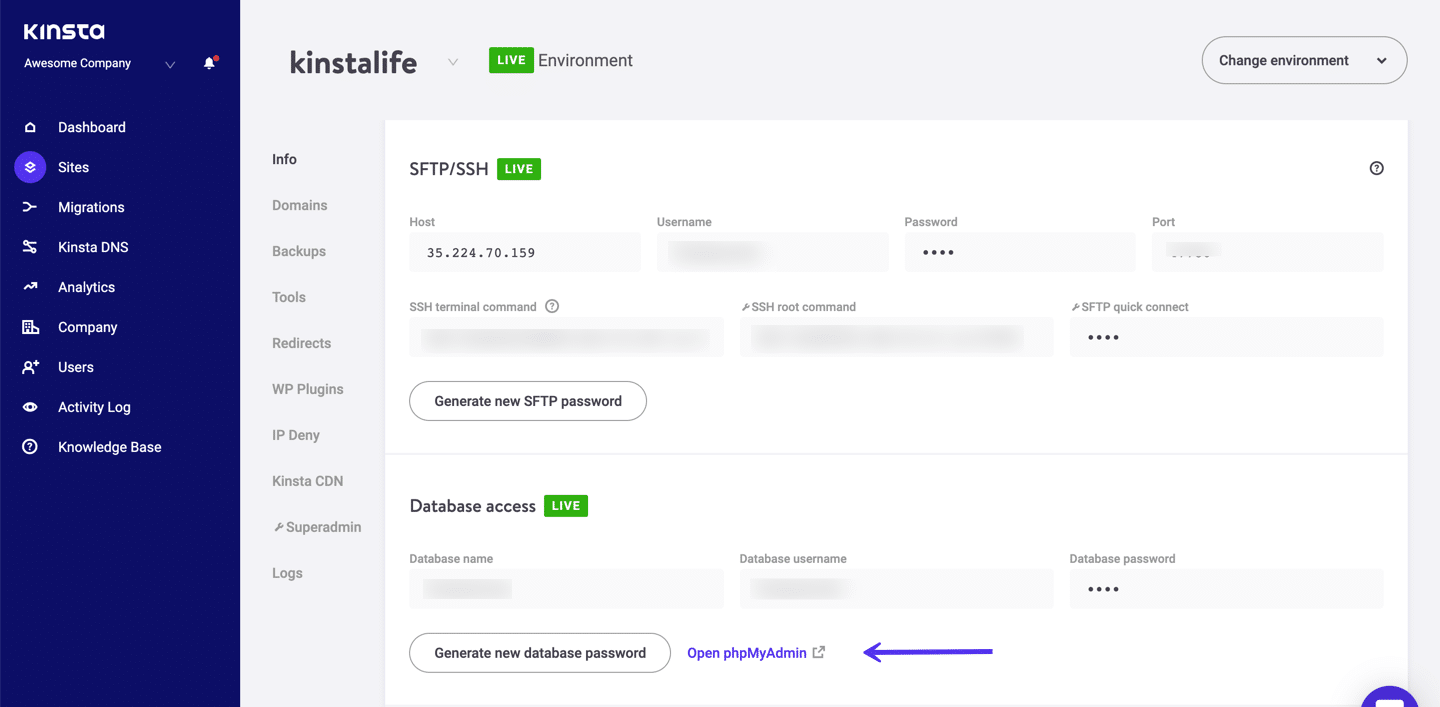The width and height of the screenshot is (1440, 707).
Task: Click the help icon on the SFTP/SSH panel
Action: click(x=1377, y=168)
